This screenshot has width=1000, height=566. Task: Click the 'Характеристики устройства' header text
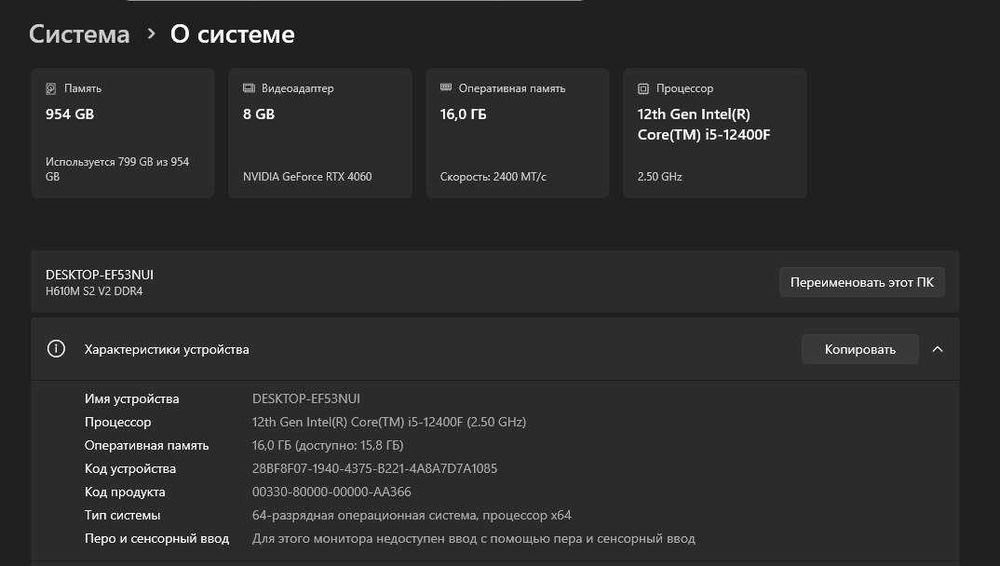(166, 350)
